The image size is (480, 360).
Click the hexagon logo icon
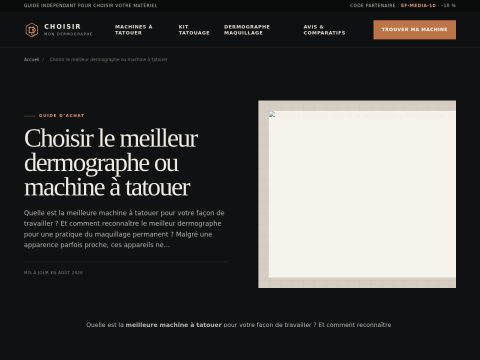32,30
